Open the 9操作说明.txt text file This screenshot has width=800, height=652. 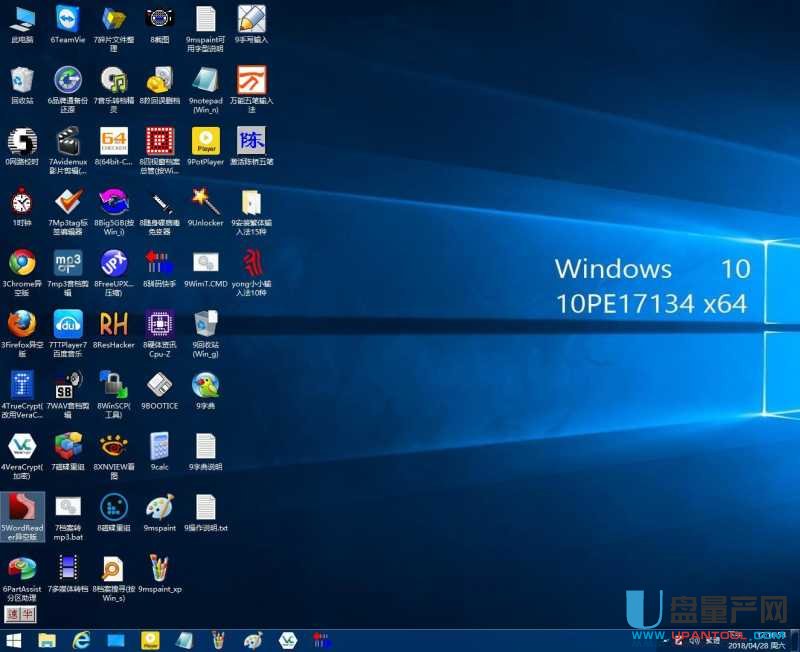(x=206, y=513)
